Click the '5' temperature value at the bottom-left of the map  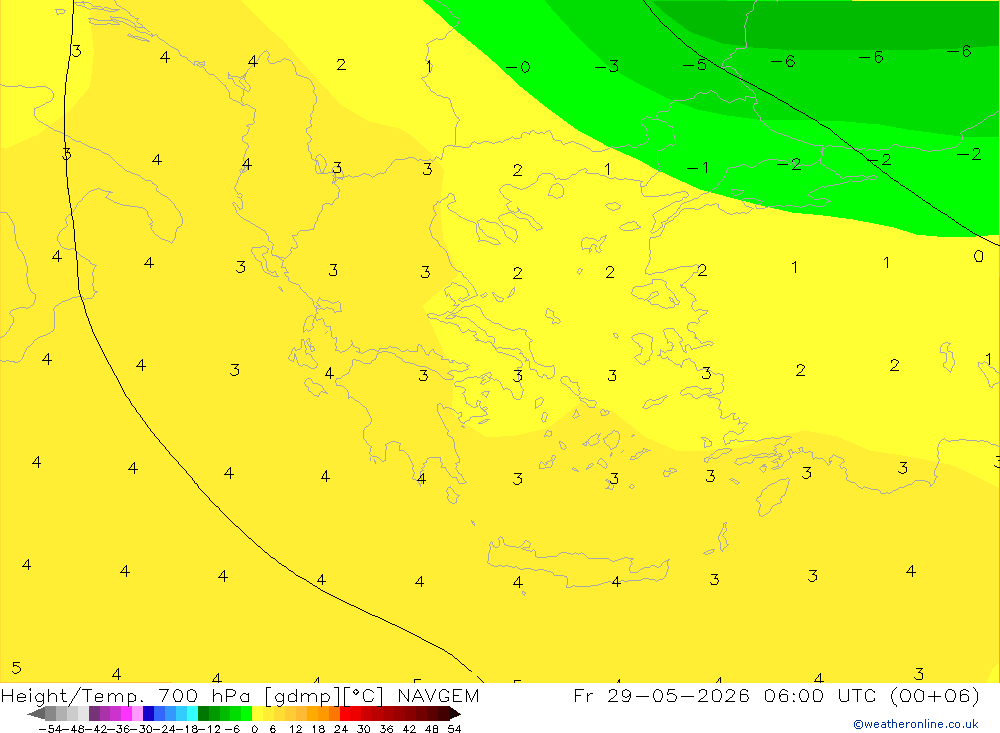click(x=17, y=668)
